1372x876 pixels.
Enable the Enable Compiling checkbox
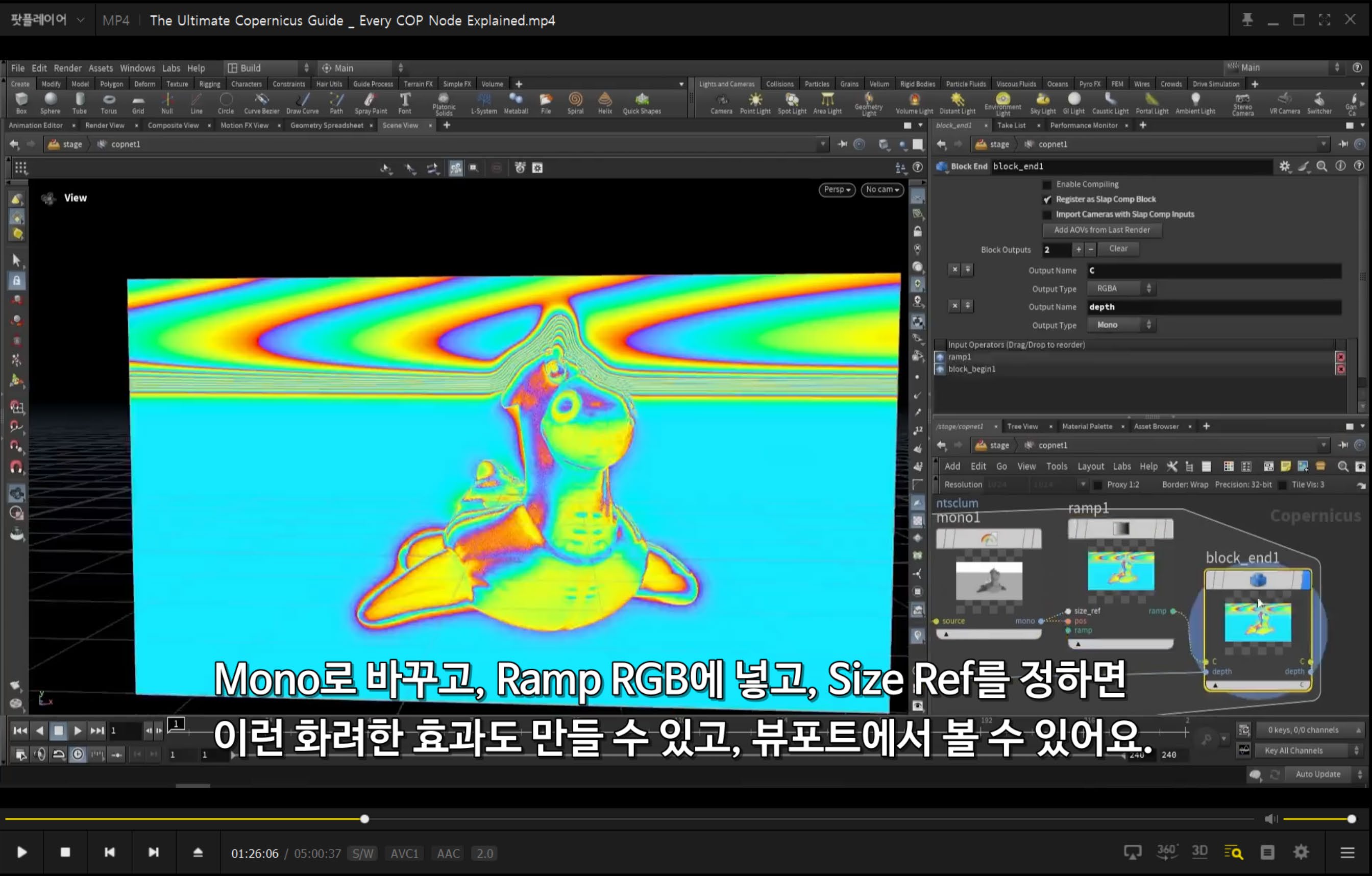coord(1047,185)
